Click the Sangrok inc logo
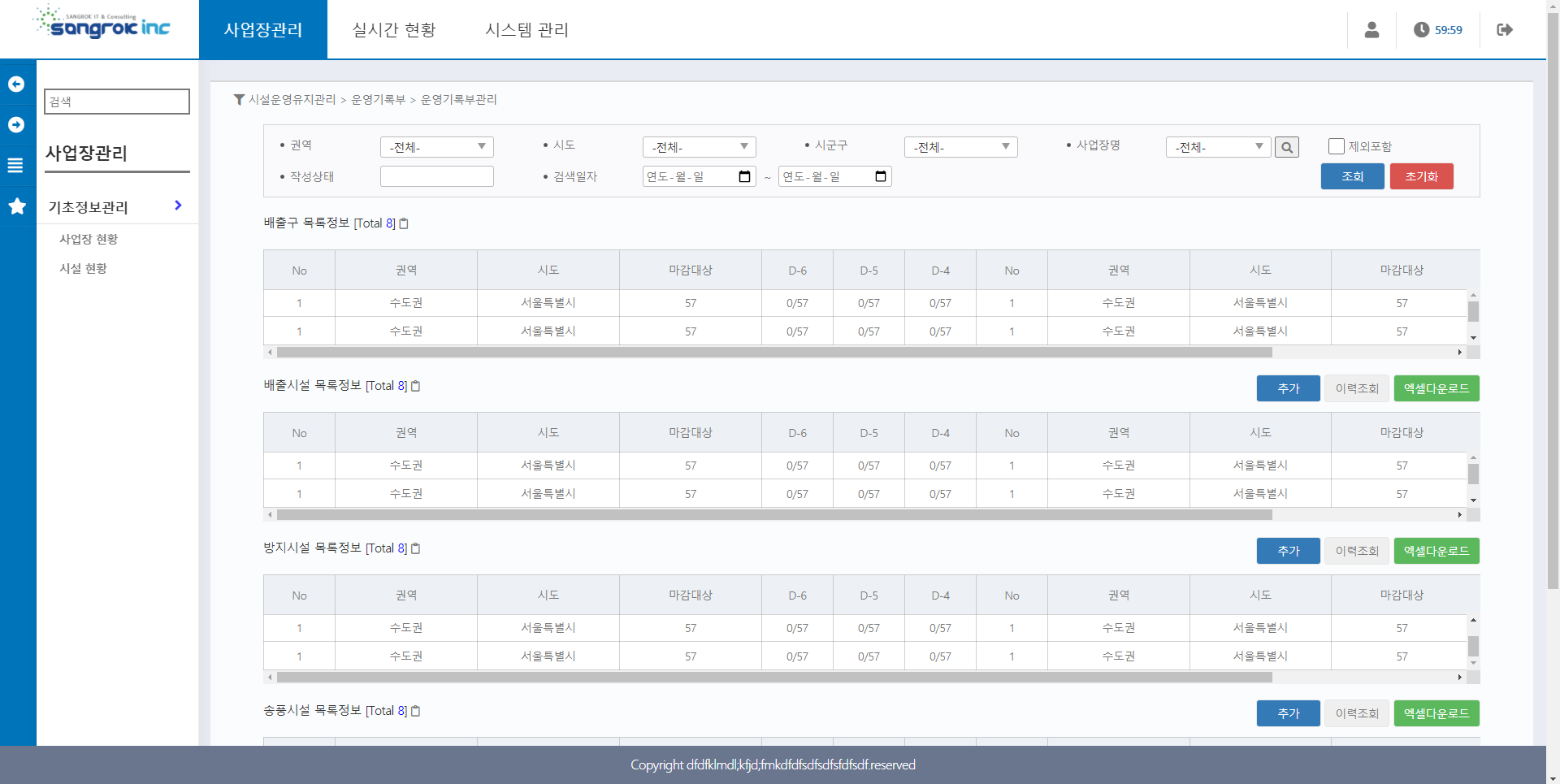This screenshot has width=1560, height=784. [102, 24]
